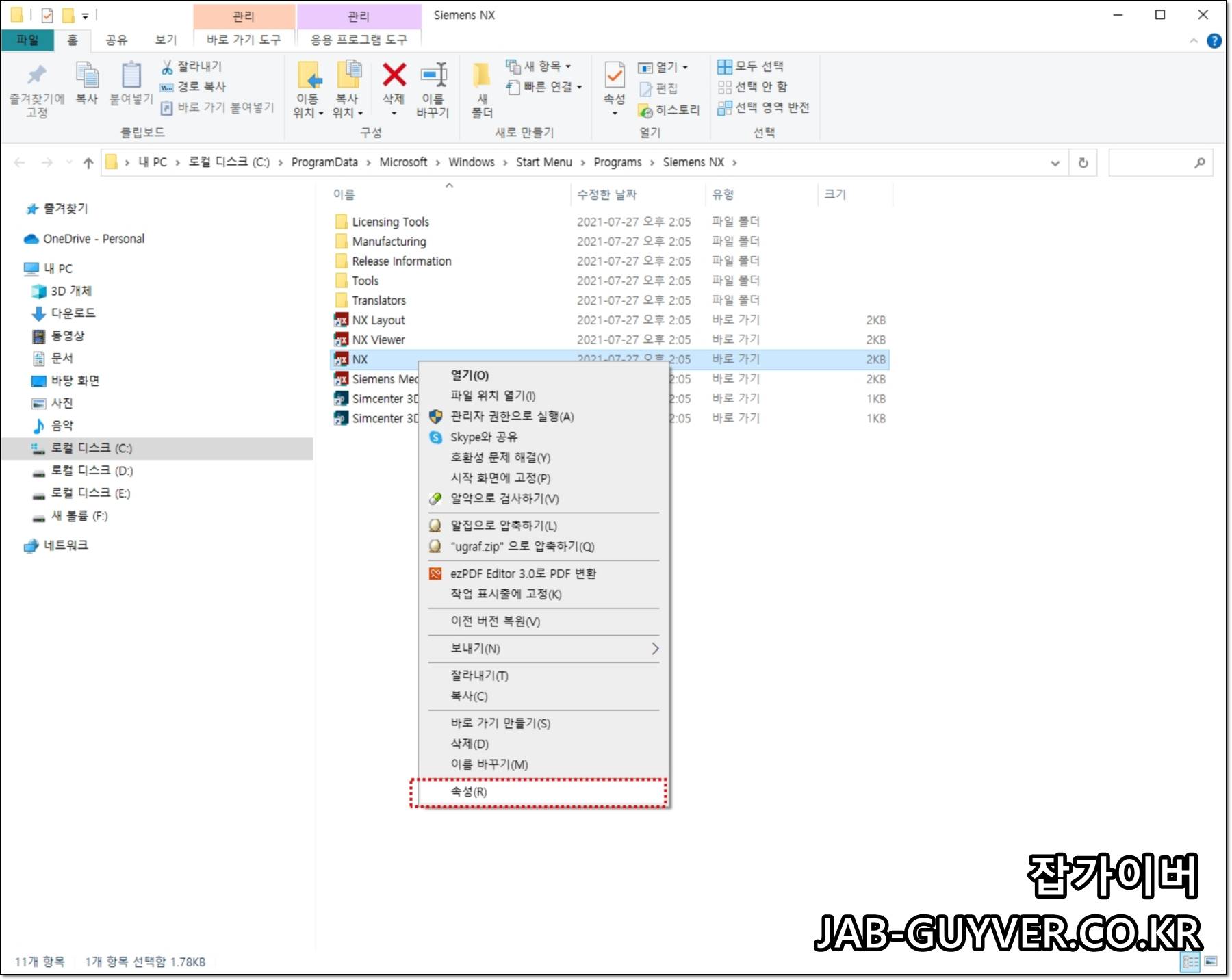Choose Open file location (파일 위치 열기)
Viewport: 1232px width, 980px height.
[543, 396]
